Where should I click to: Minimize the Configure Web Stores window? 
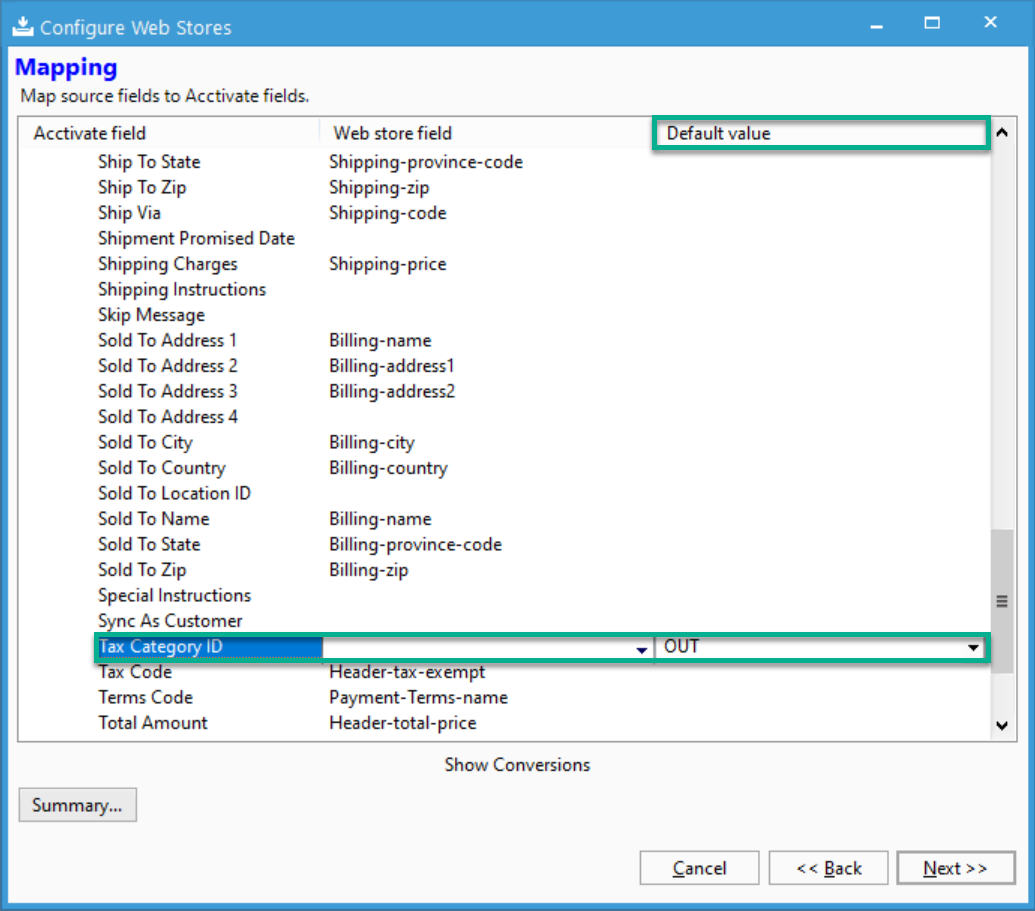click(x=877, y=26)
